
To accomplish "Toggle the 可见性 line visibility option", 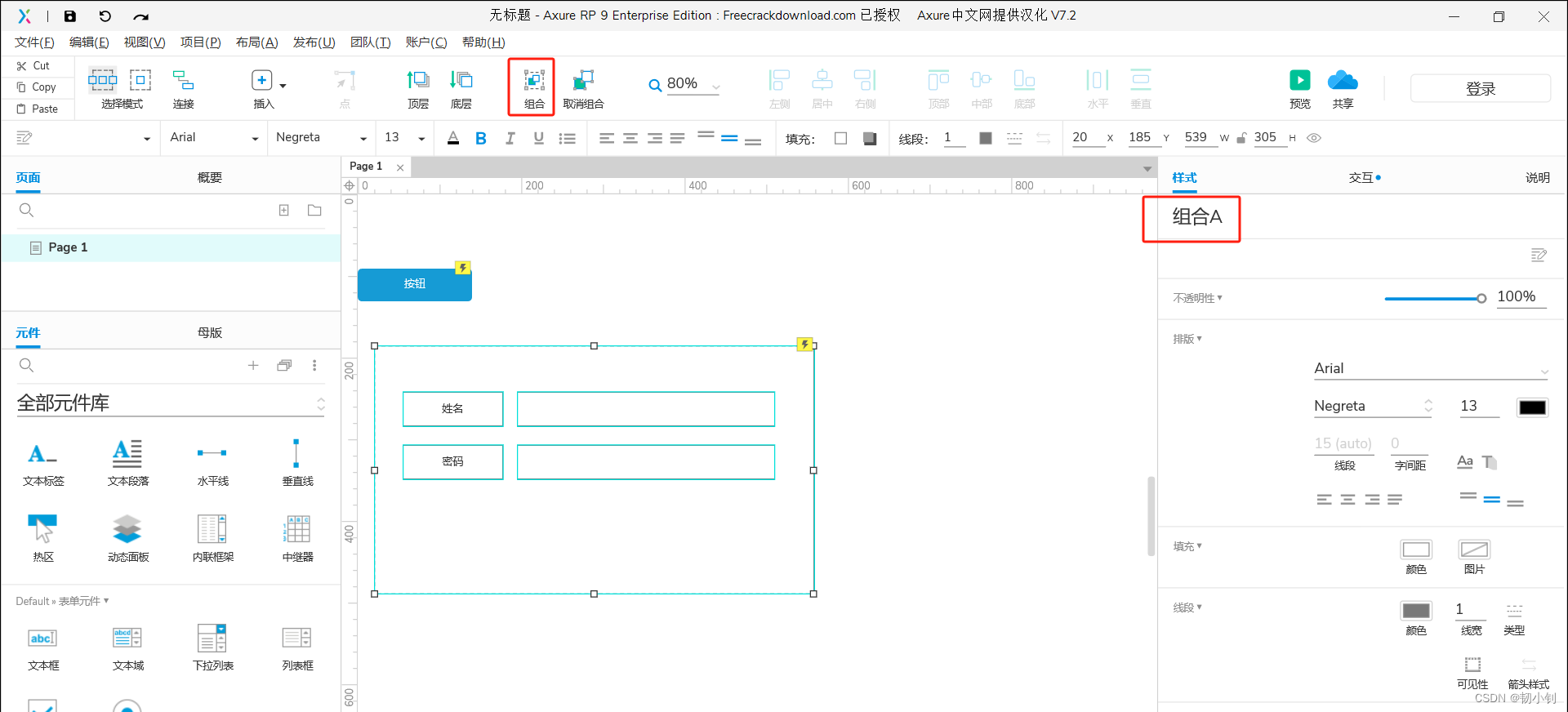I will tap(1472, 673).
